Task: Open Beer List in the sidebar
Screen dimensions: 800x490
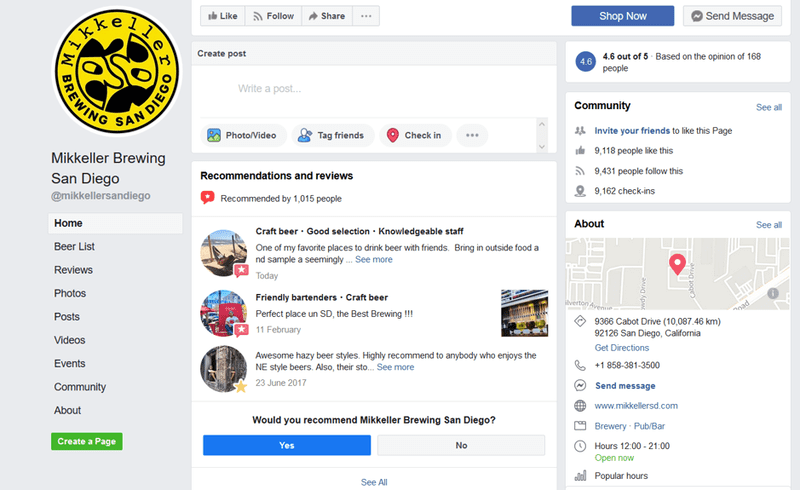Action: pos(74,247)
